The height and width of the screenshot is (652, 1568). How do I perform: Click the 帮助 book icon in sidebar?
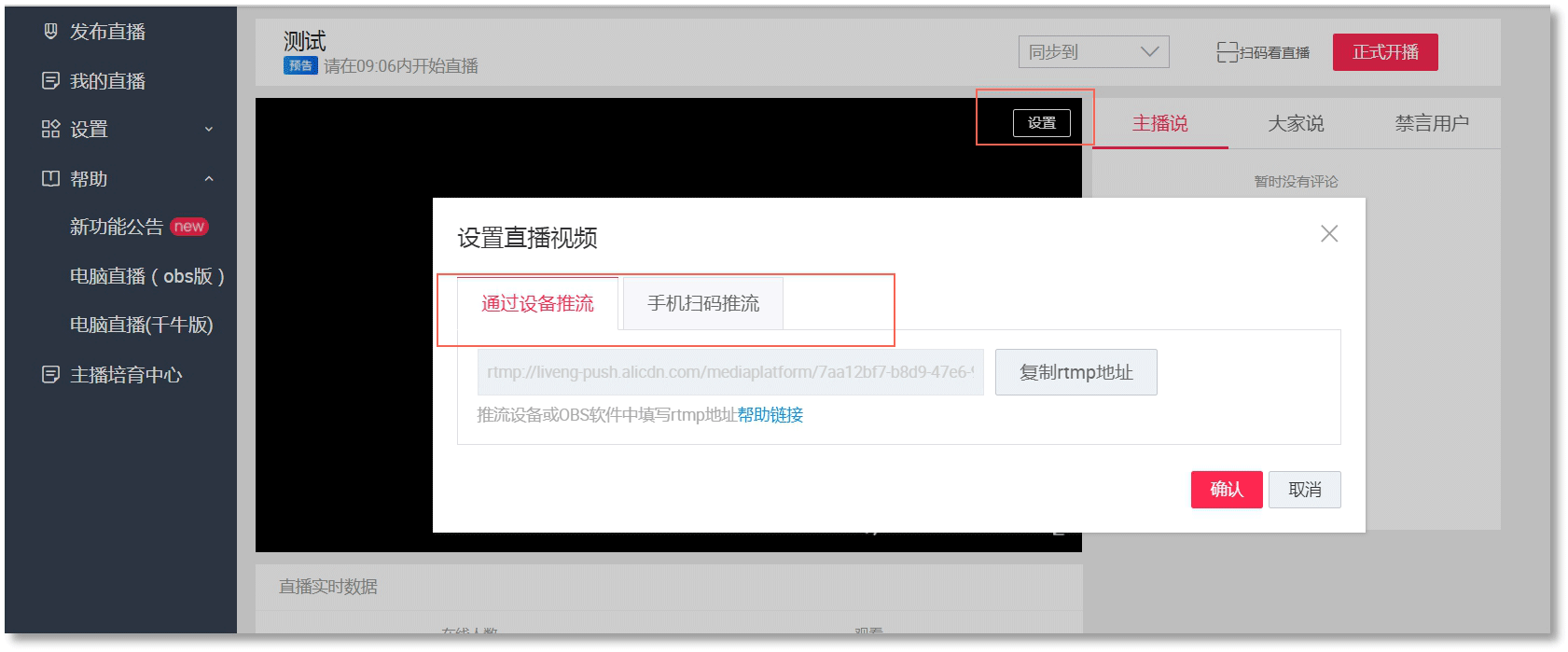coord(50,178)
